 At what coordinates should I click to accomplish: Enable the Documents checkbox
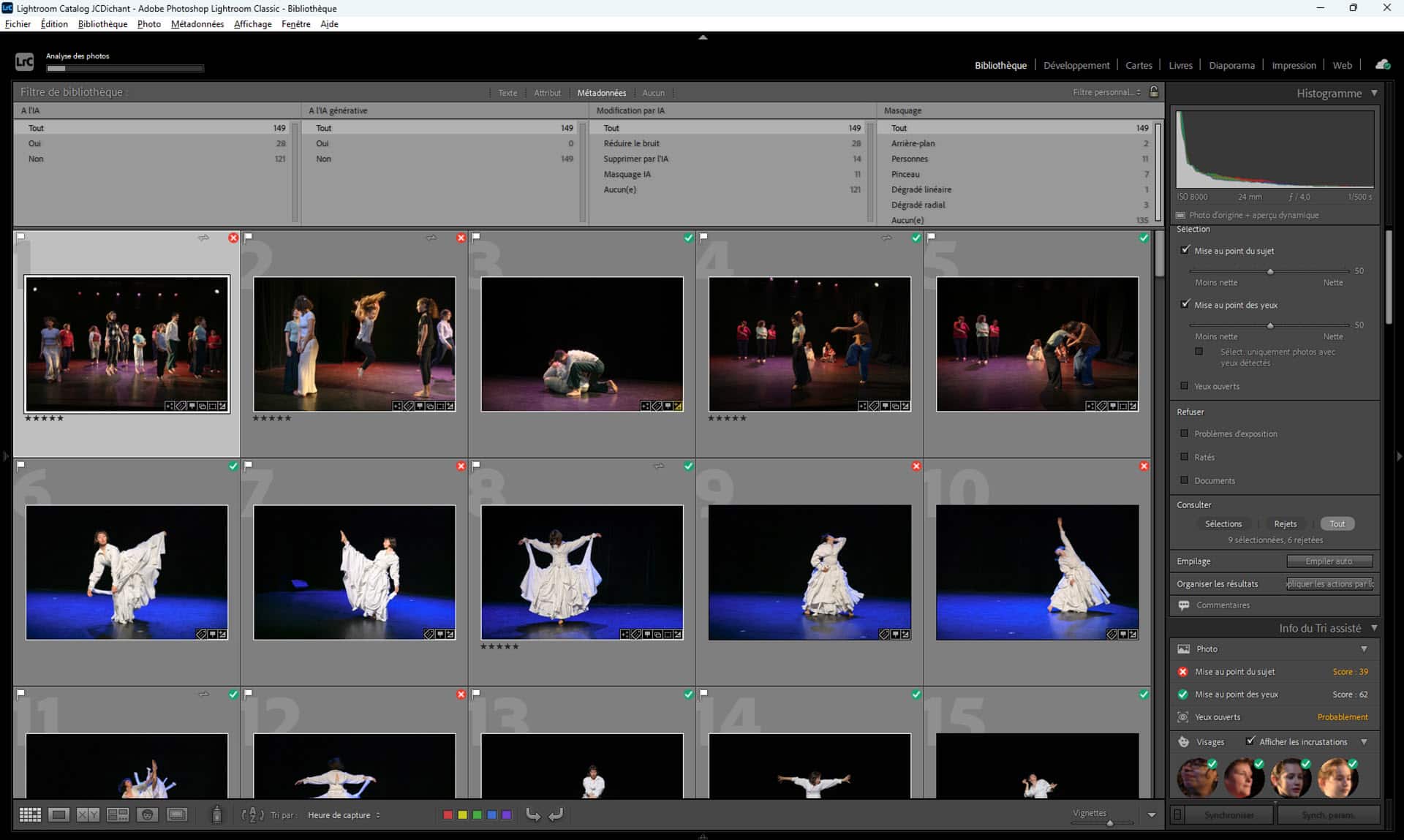[1185, 480]
